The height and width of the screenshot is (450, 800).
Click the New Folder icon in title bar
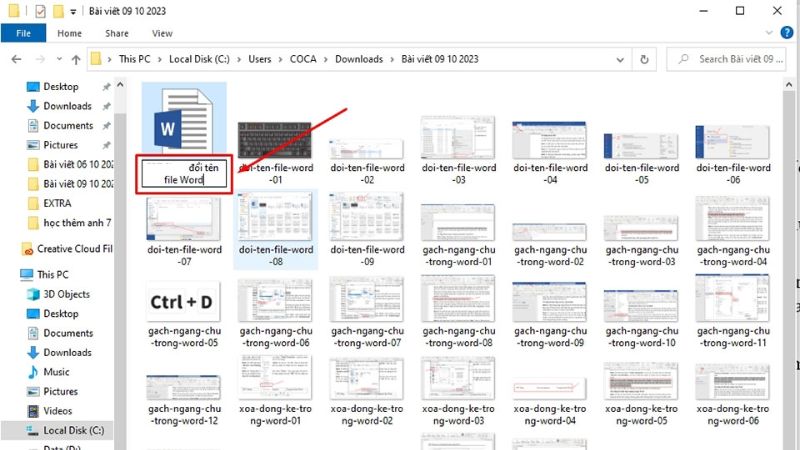point(60,12)
